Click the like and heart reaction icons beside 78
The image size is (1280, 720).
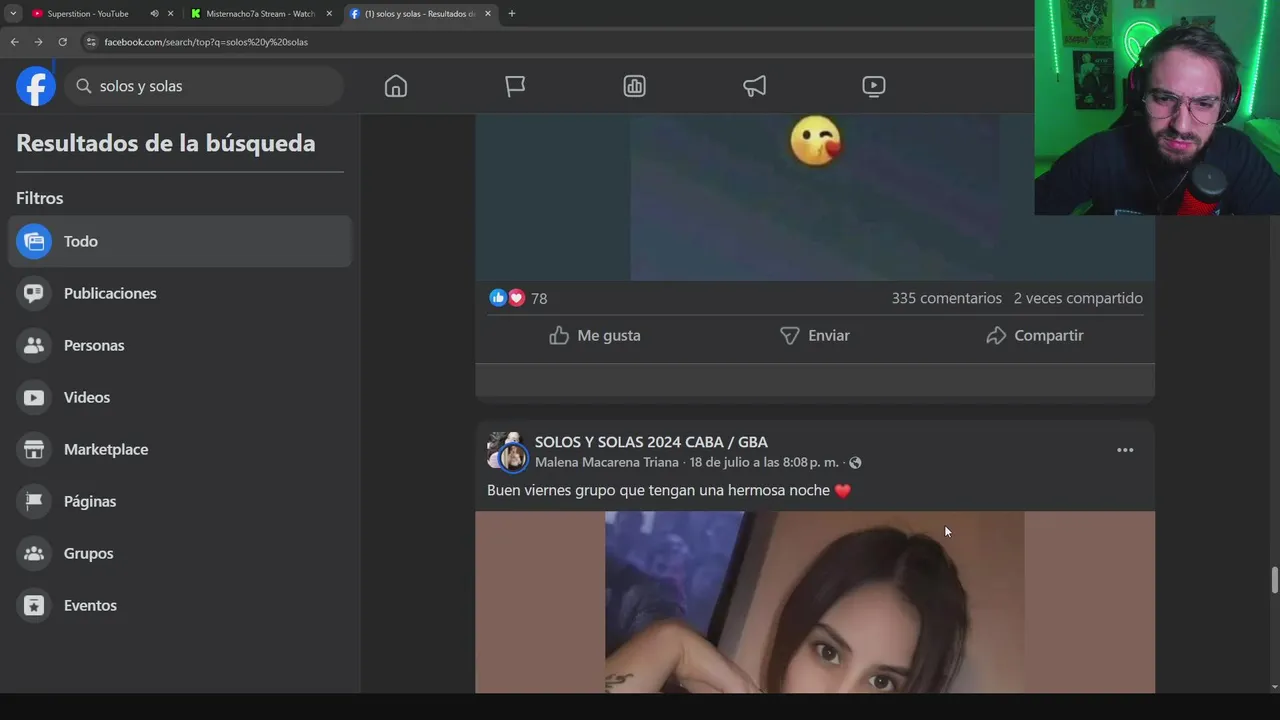coord(507,298)
